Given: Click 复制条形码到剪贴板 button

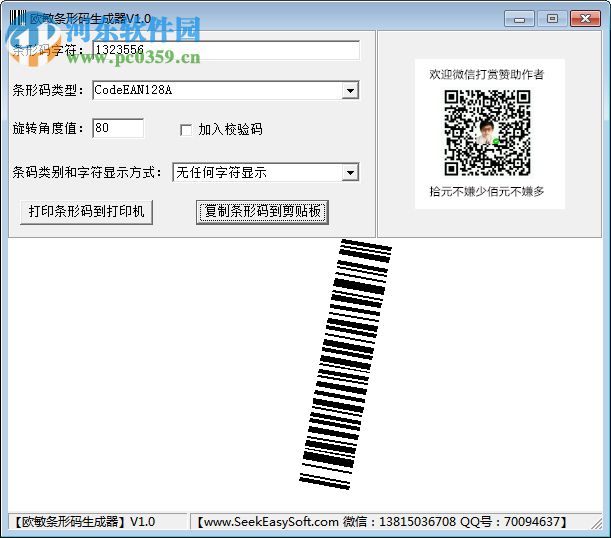Looking at the screenshot, I should point(262,212).
